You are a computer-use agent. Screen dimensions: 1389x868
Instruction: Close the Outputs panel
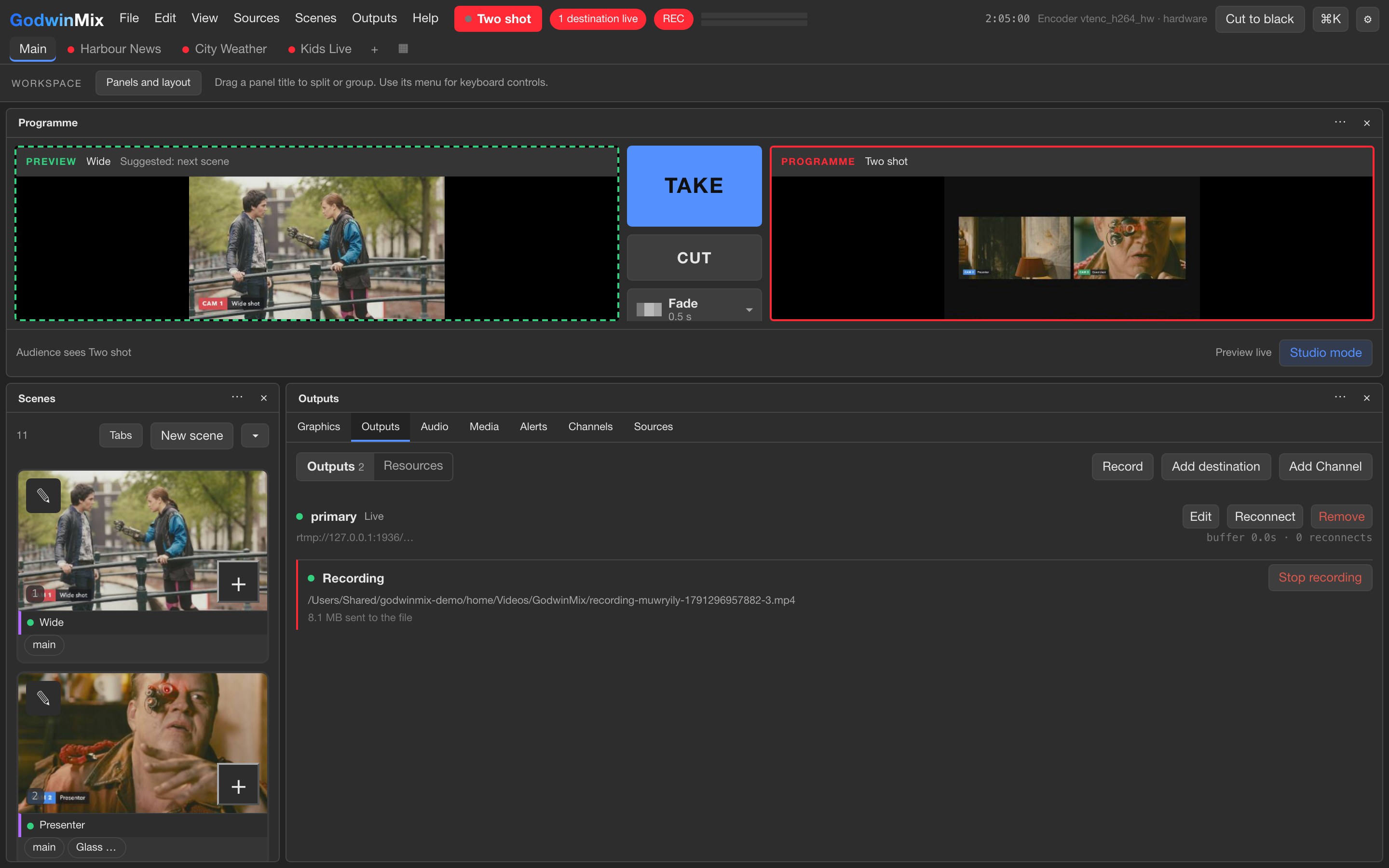(x=1367, y=398)
